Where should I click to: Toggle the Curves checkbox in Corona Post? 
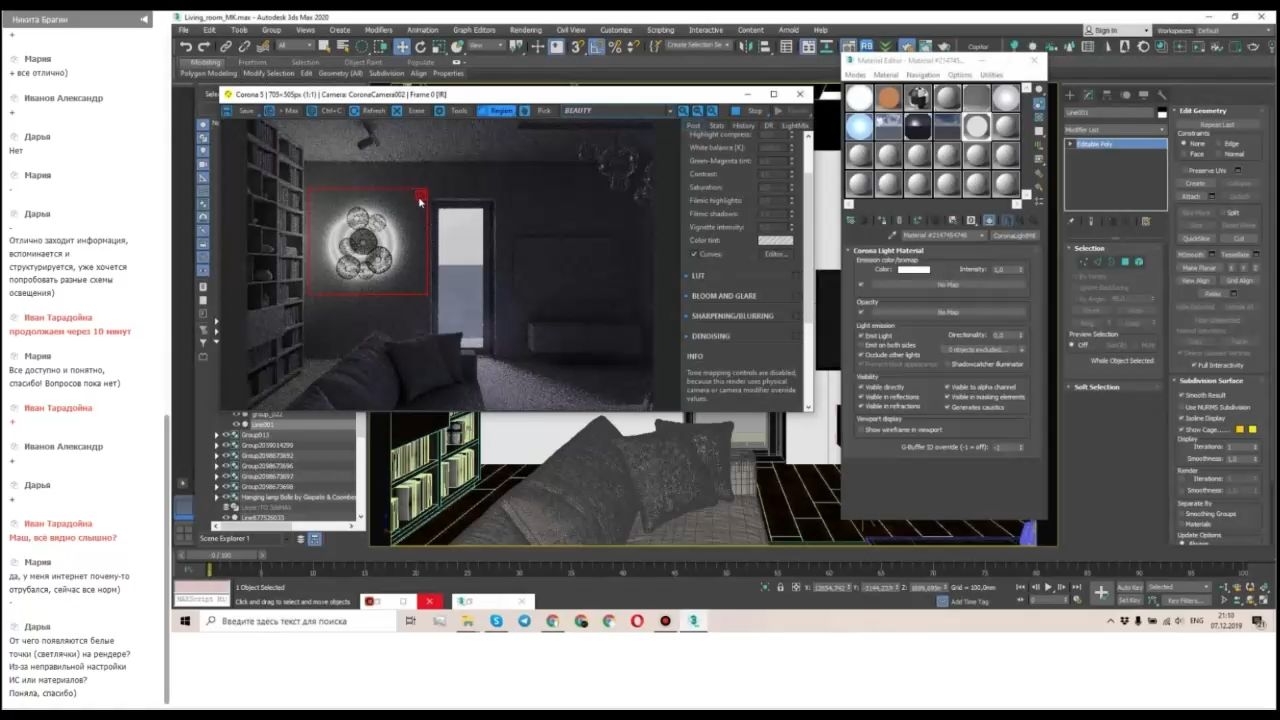[x=694, y=254]
